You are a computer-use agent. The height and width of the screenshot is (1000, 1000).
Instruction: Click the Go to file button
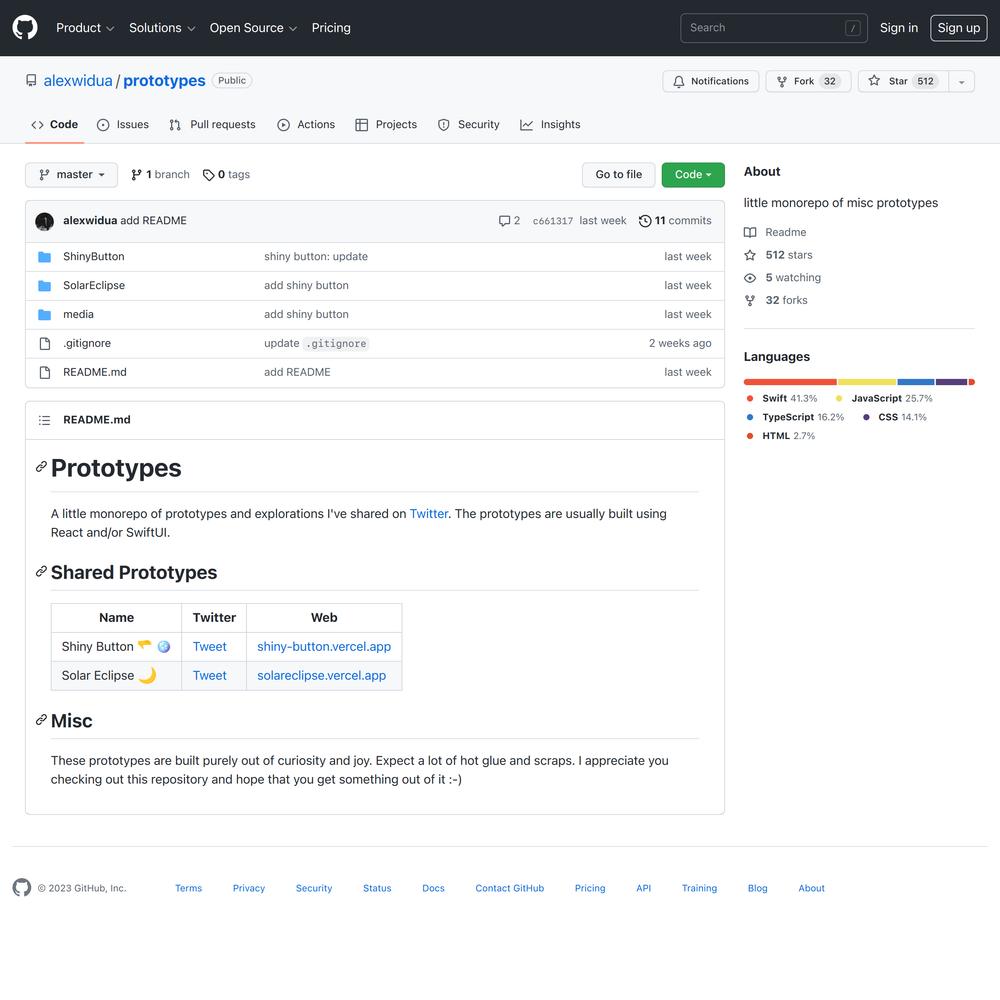coord(619,175)
